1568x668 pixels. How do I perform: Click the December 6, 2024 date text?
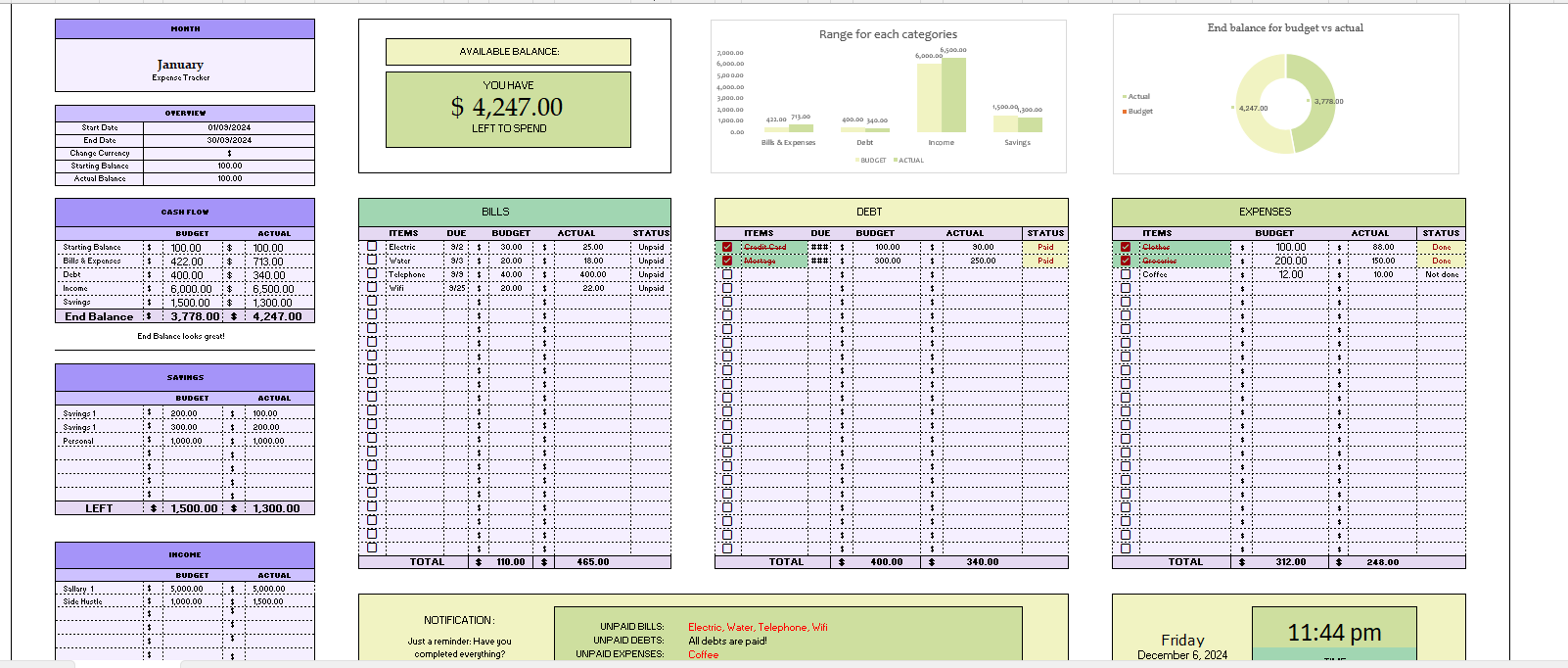tap(1182, 655)
